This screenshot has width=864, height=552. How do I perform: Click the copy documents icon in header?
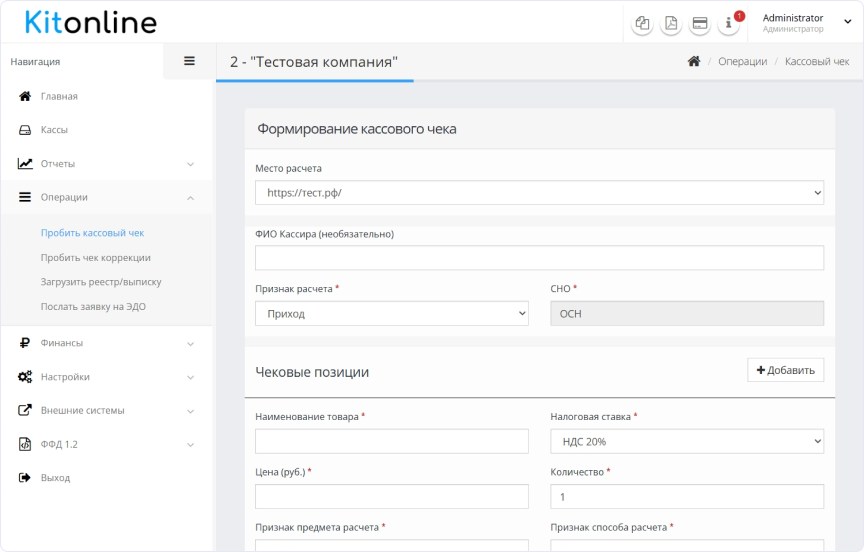(643, 23)
